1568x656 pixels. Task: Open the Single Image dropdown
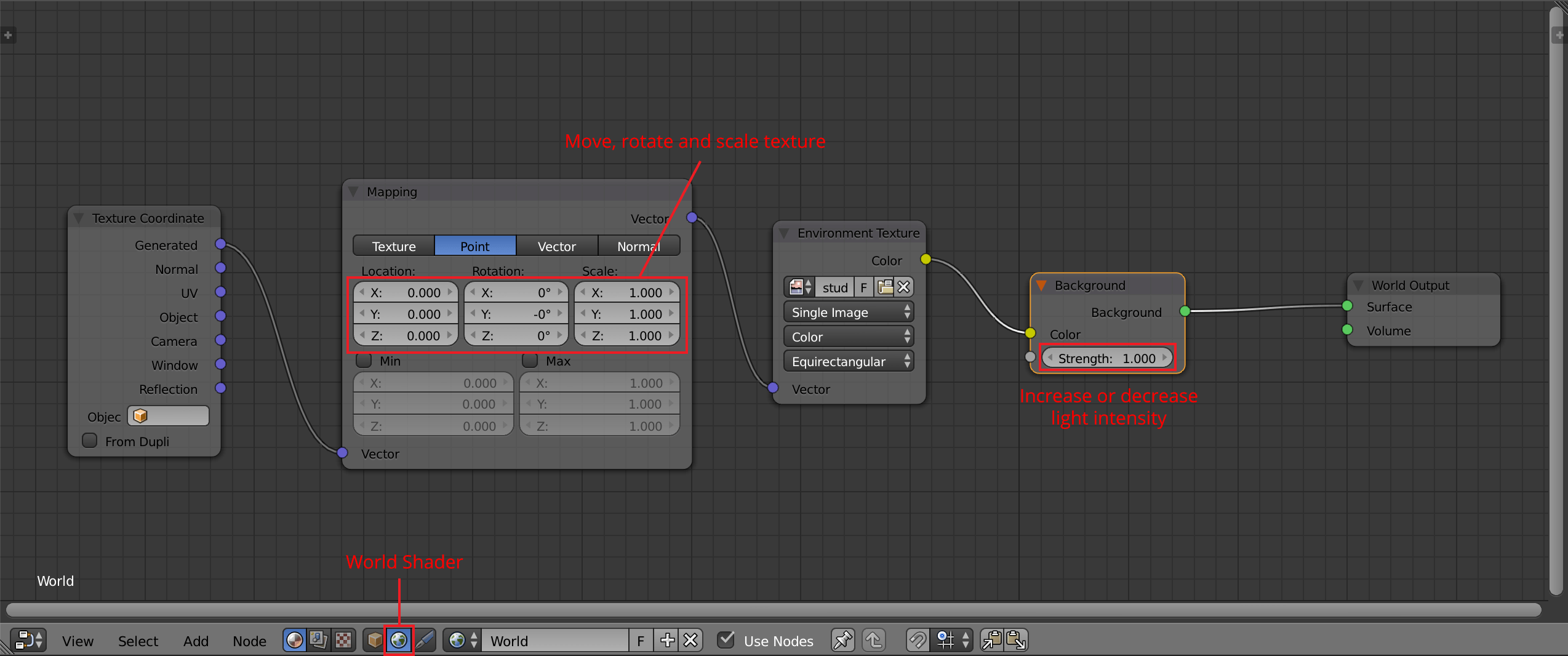tap(848, 312)
